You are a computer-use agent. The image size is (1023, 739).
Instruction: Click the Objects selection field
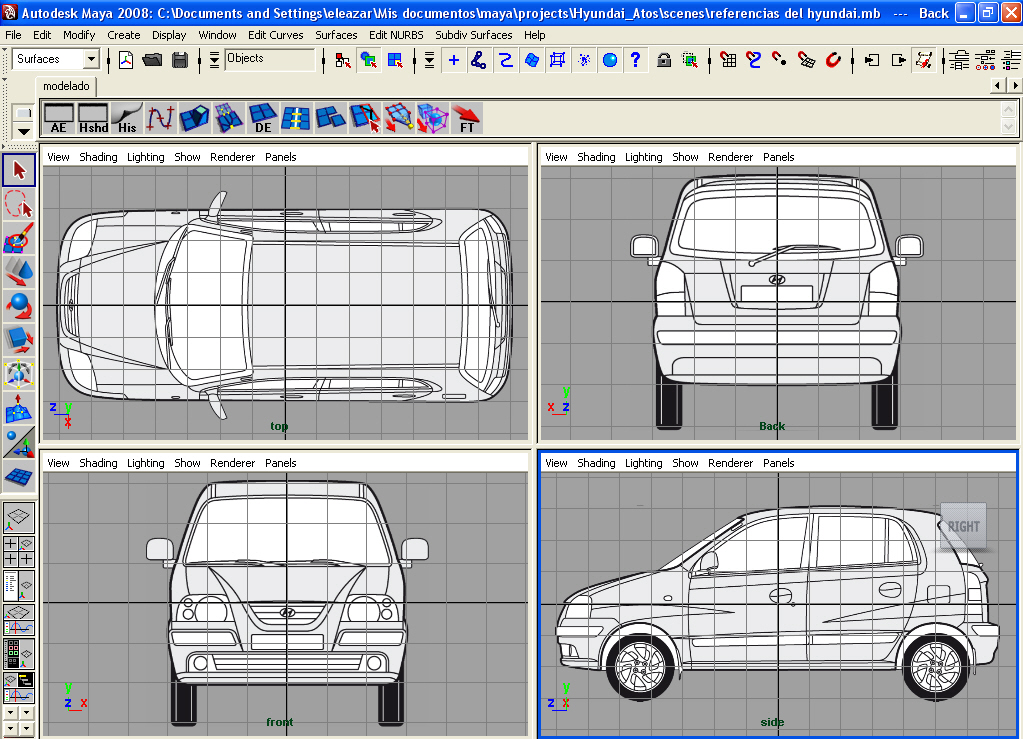(x=269, y=59)
